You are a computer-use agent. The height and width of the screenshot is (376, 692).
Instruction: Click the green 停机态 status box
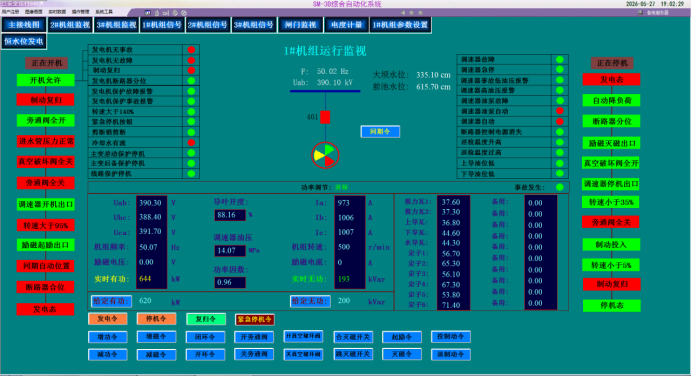(611, 305)
